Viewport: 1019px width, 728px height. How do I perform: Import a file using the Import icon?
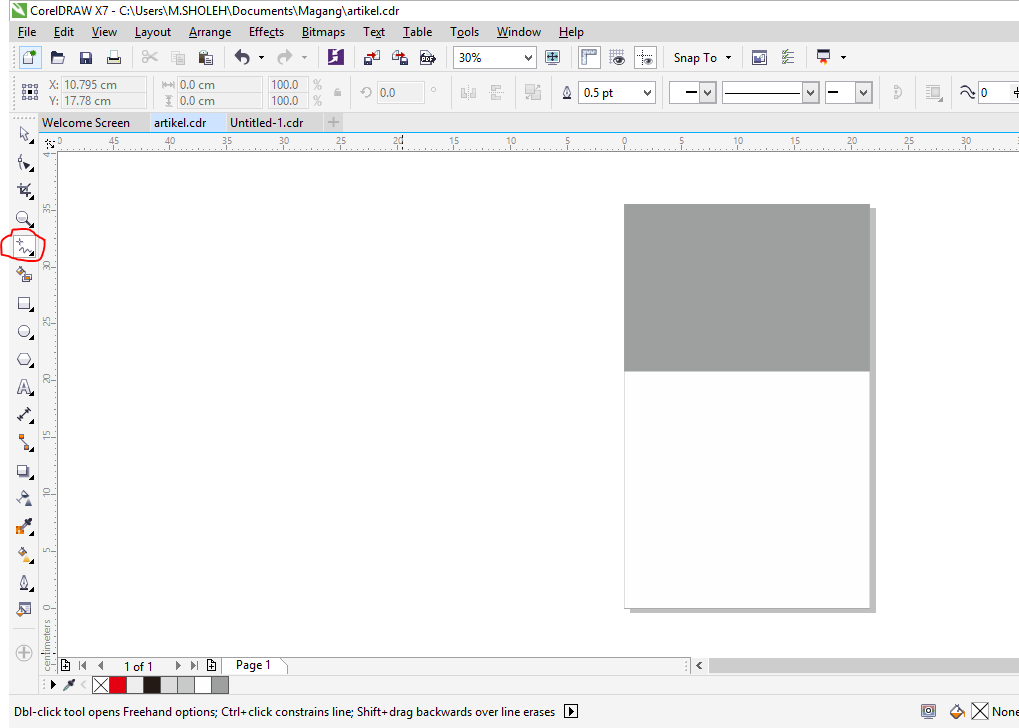coord(372,57)
